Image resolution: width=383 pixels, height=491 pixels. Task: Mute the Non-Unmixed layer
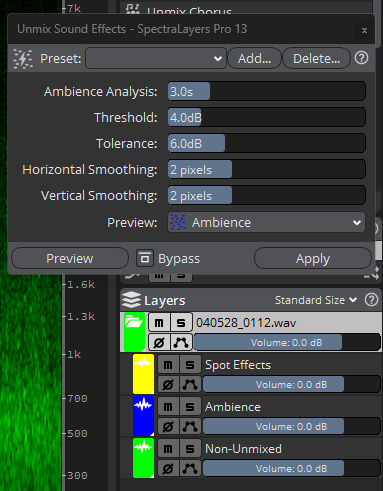pyautogui.click(x=168, y=449)
